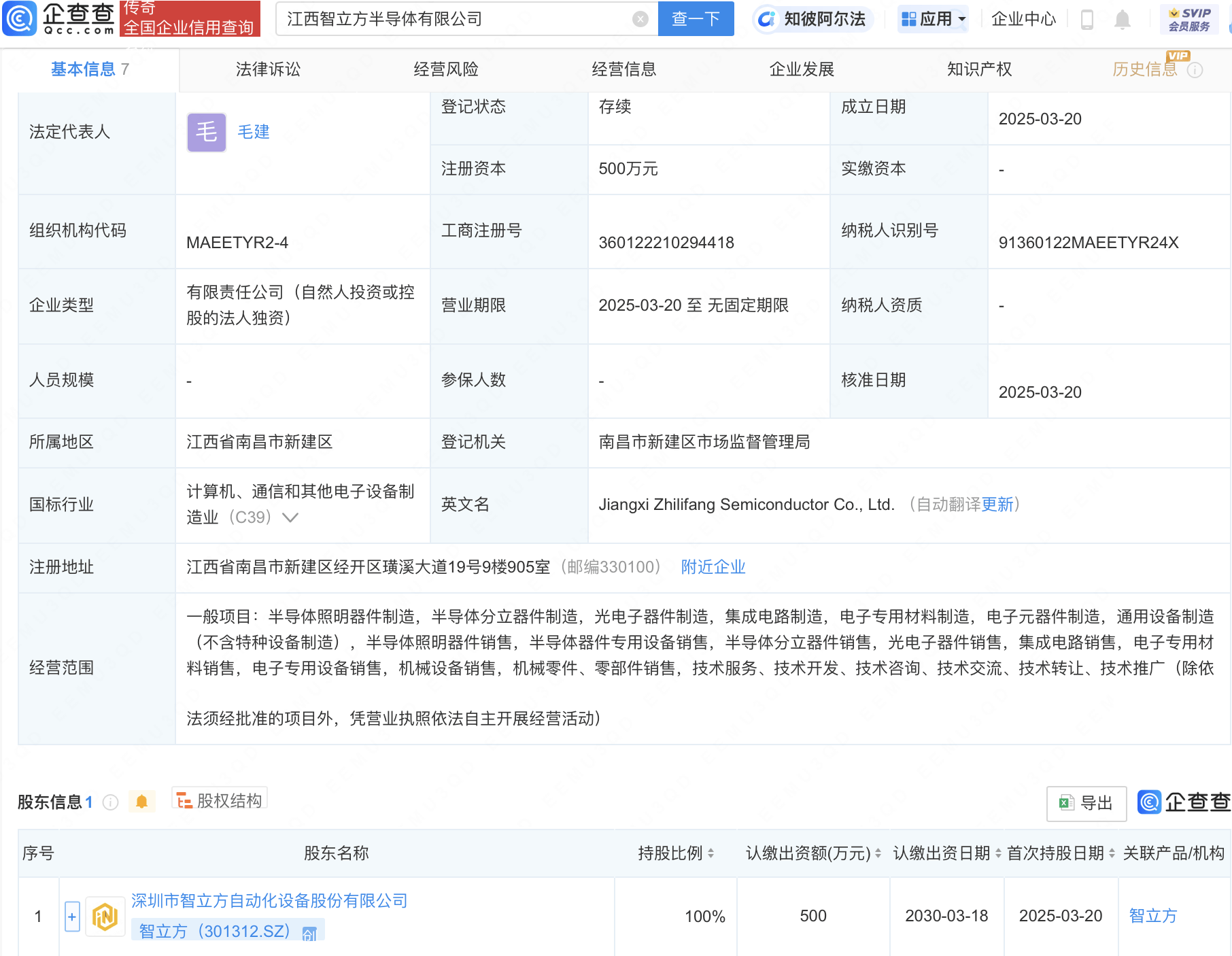
Task: Open 企业中心
Action: 1023,19
